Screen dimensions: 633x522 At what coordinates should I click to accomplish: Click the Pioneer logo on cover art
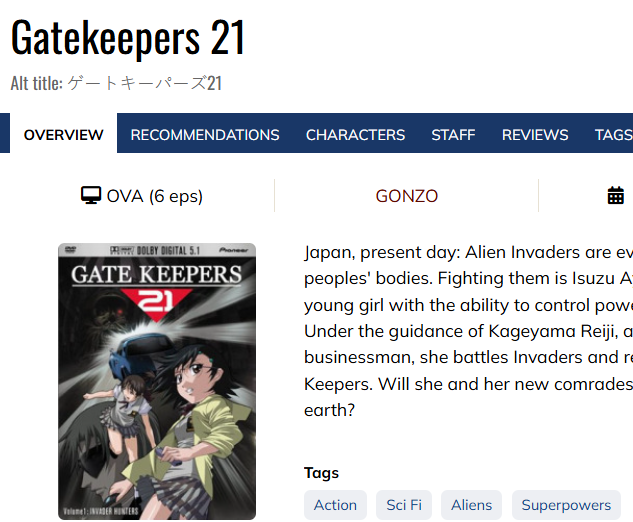(233, 250)
